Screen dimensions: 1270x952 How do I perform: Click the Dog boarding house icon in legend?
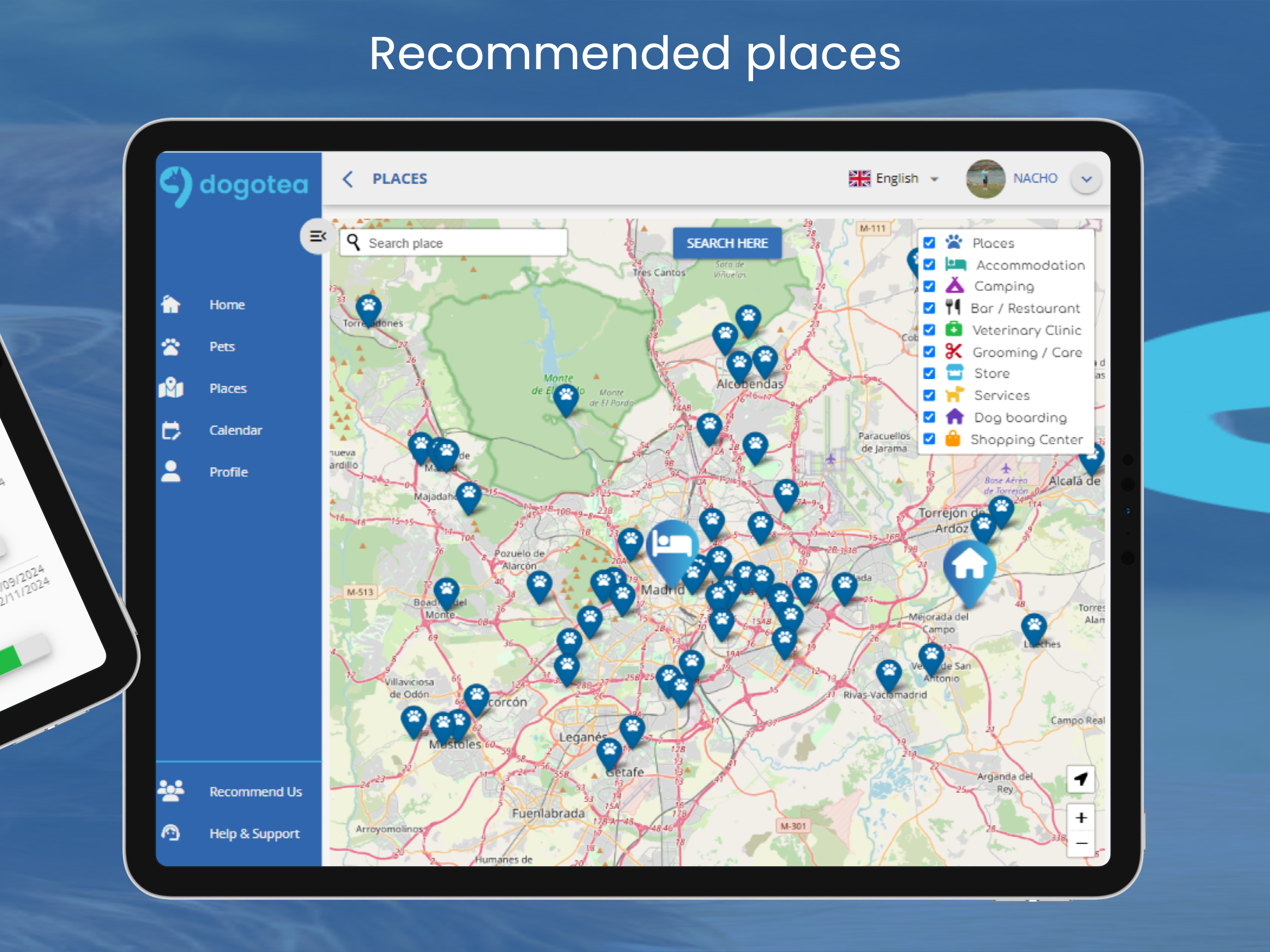[954, 416]
